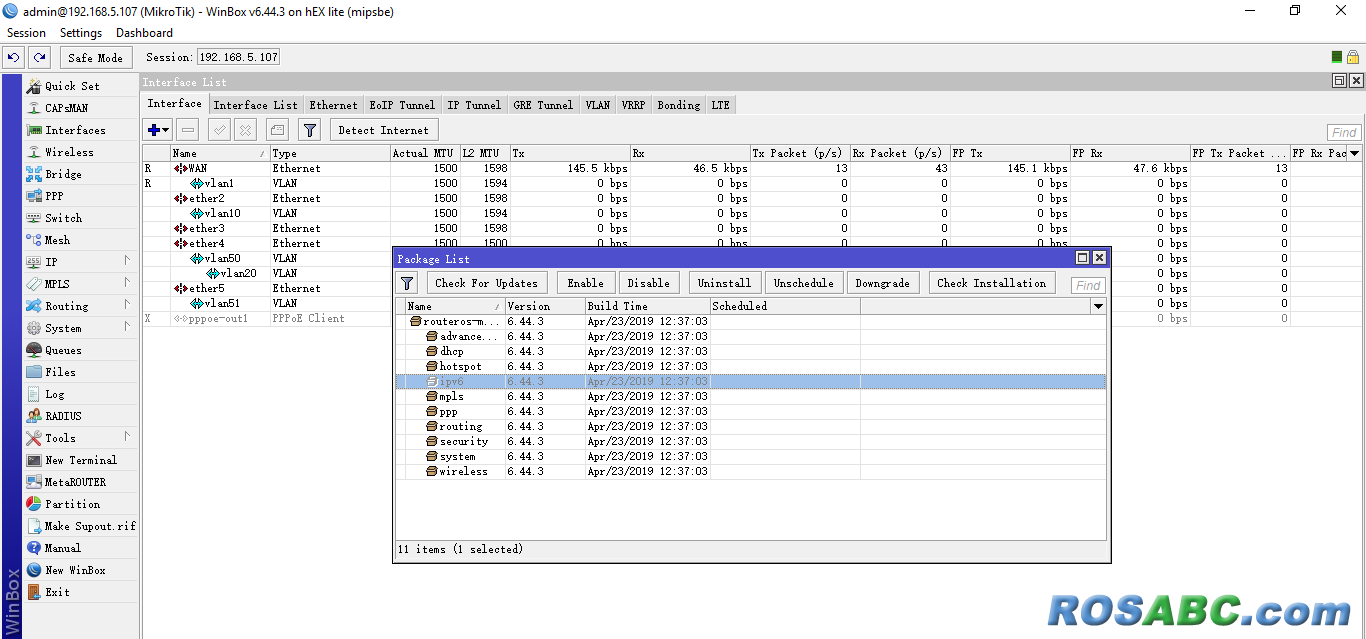Switch to the EoIP Tunnel tab
Screen dimensions: 1366x639
(x=402, y=105)
